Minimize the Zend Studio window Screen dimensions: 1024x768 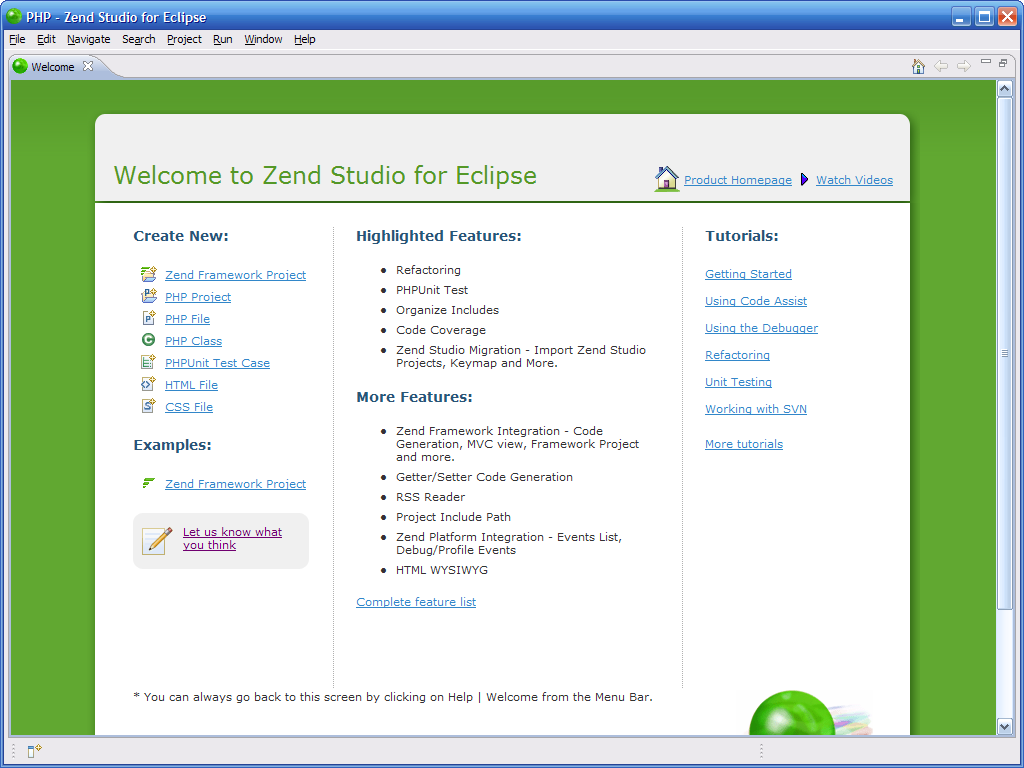[x=961, y=16]
